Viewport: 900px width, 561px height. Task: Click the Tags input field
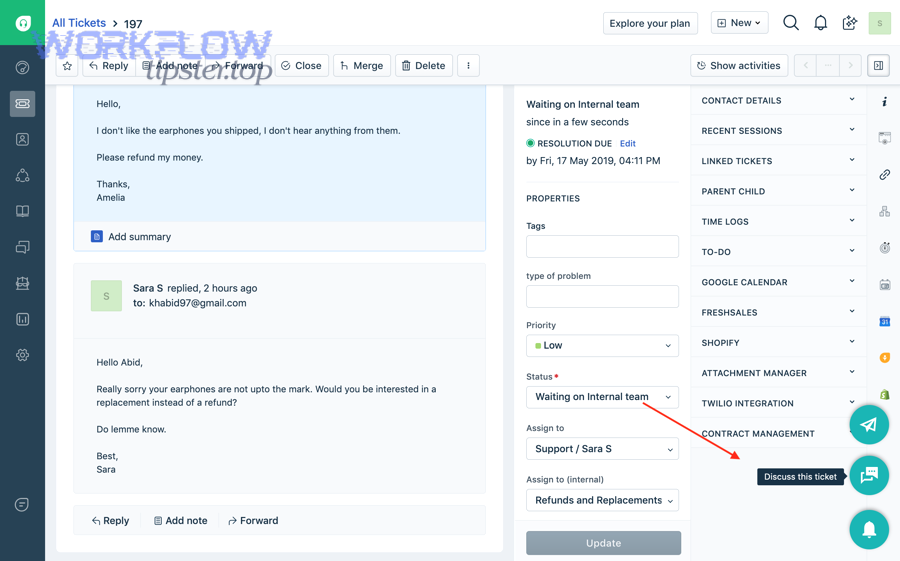pos(602,246)
